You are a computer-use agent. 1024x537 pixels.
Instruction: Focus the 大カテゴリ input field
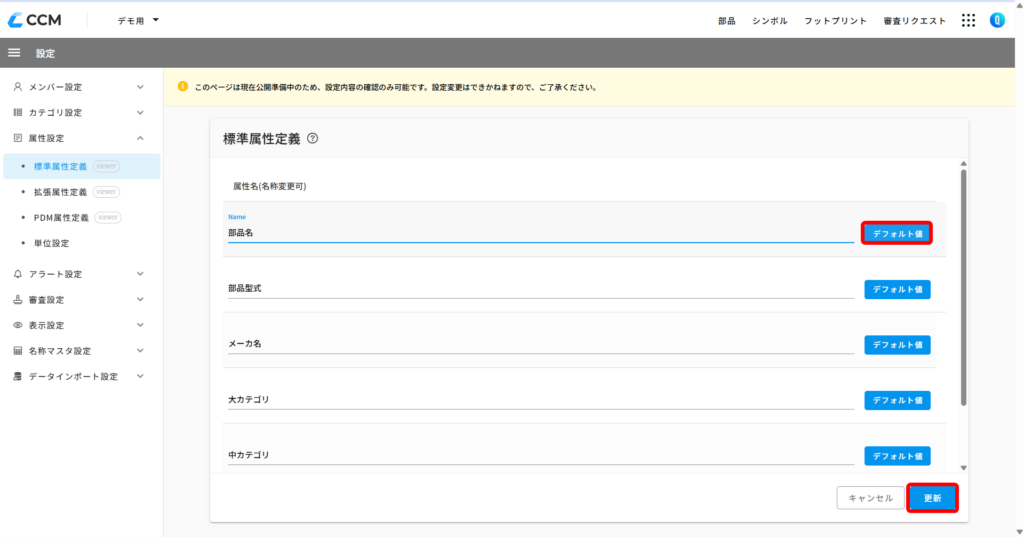(x=541, y=399)
